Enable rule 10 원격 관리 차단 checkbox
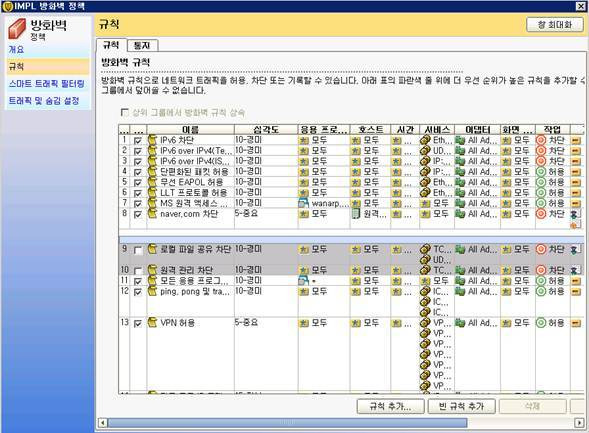 pos(138,271)
